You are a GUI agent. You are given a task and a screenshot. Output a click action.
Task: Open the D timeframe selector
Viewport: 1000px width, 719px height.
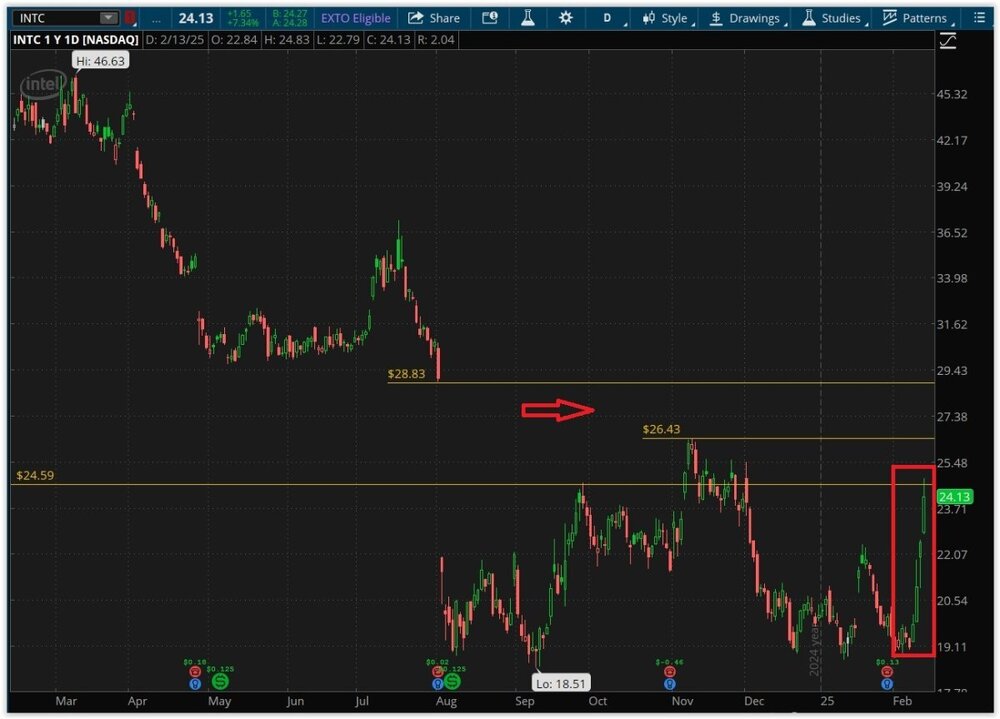point(607,18)
